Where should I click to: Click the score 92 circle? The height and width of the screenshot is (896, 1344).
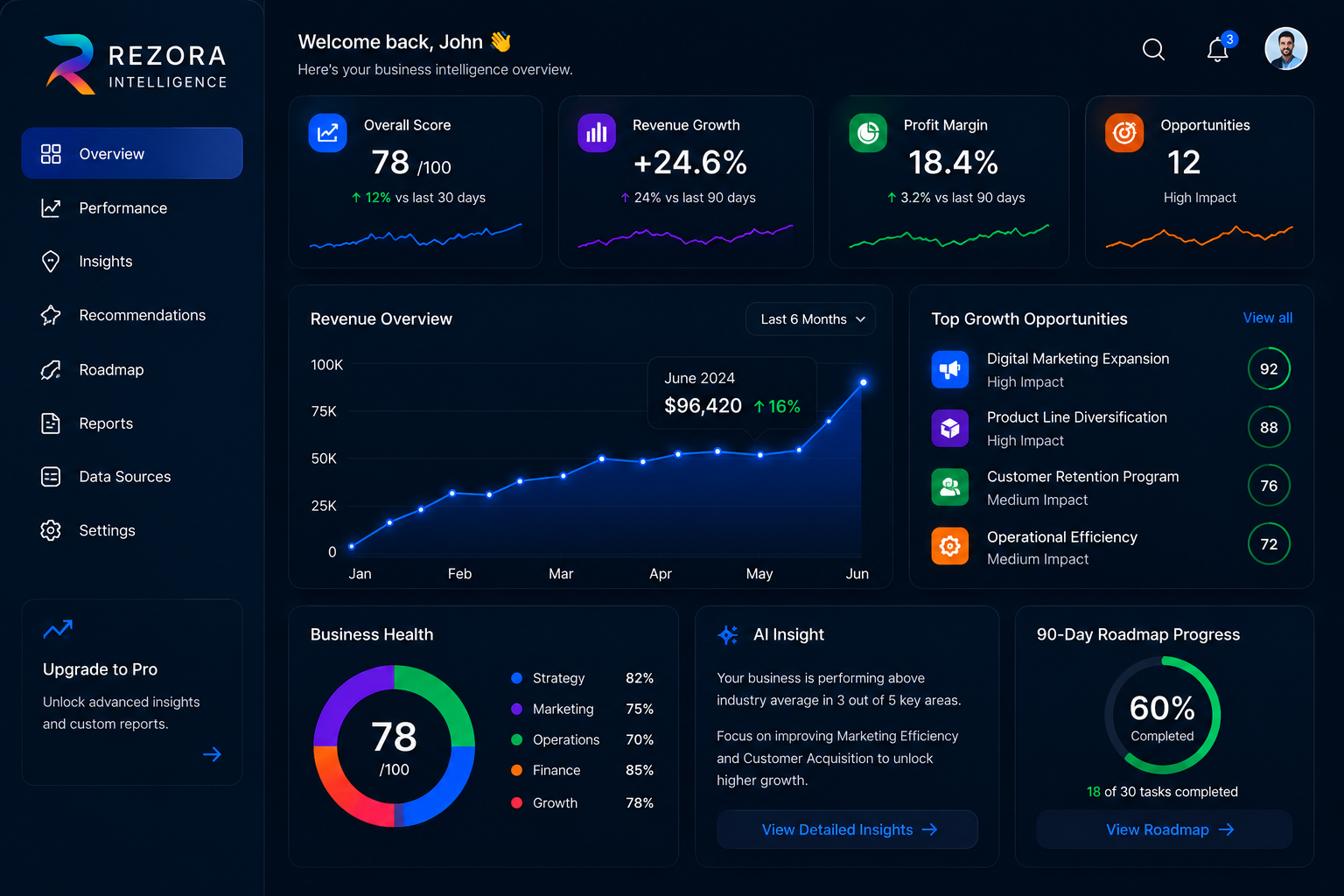tap(1269, 369)
